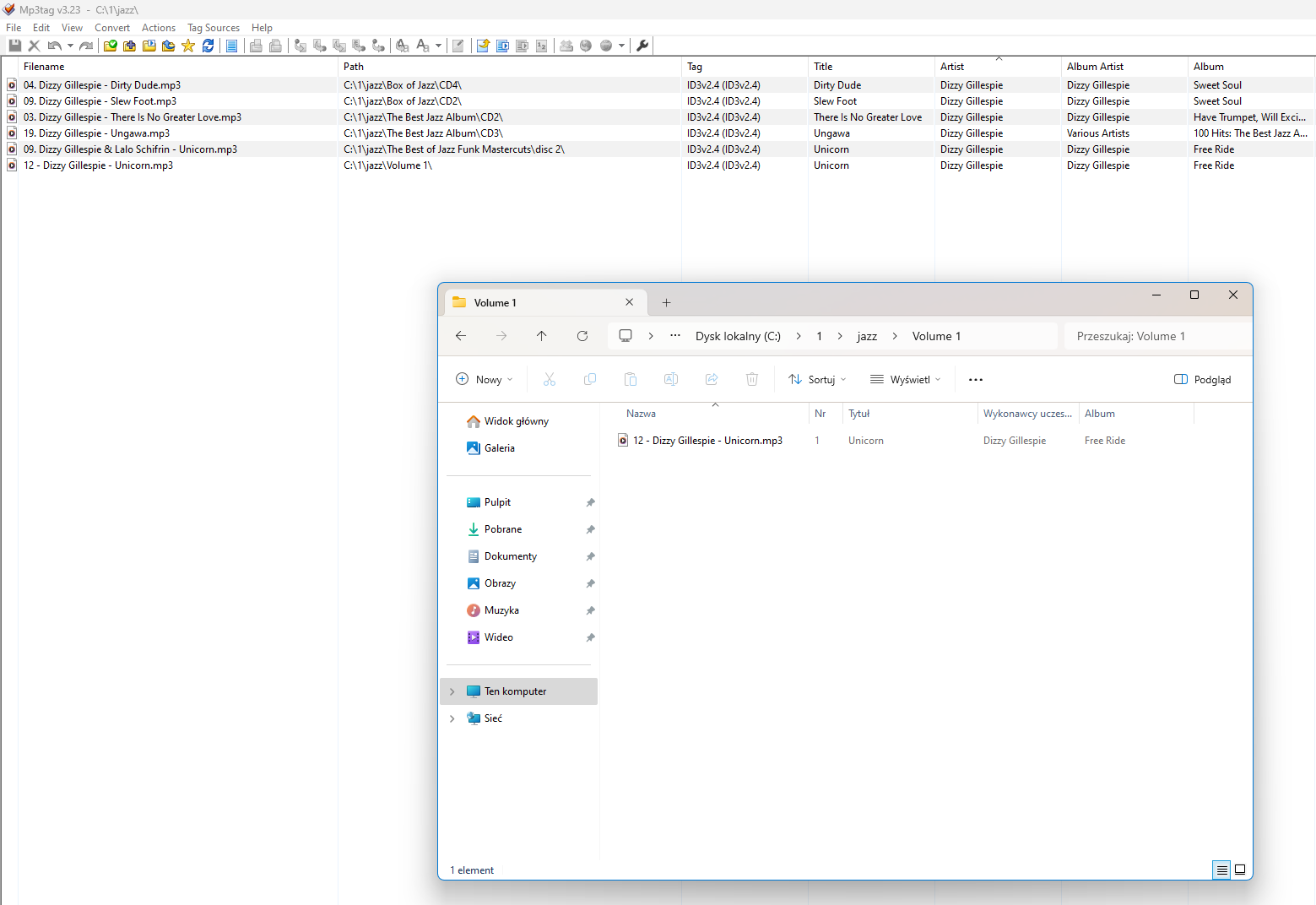The height and width of the screenshot is (905, 1316).
Task: Select '12 - Dizzy Gillespie - Unicorn.mp3' in Explorer
Action: pos(707,441)
